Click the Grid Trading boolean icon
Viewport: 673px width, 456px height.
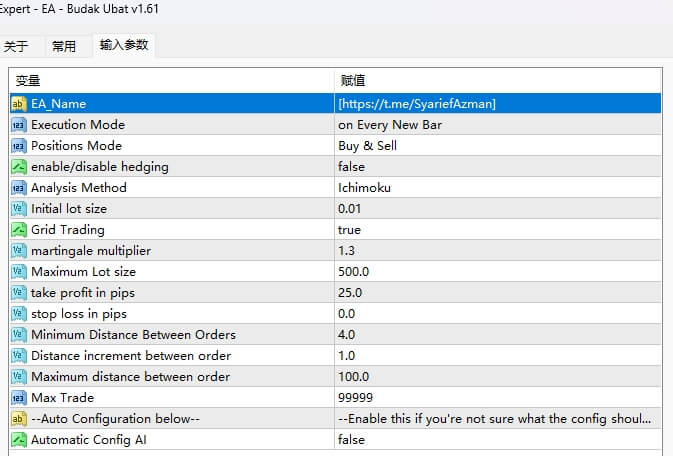pyautogui.click(x=19, y=230)
